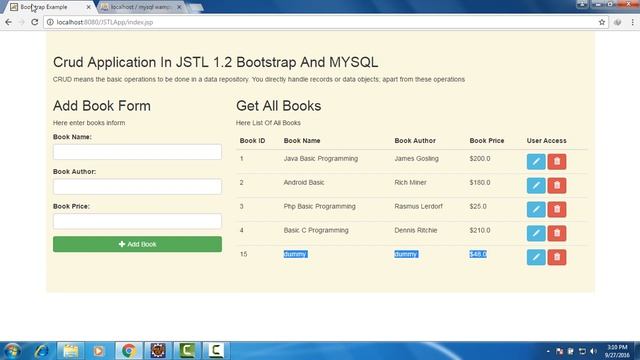Click the Get All Books heading
Viewport: 640px width, 360px height.
pyautogui.click(x=278, y=106)
